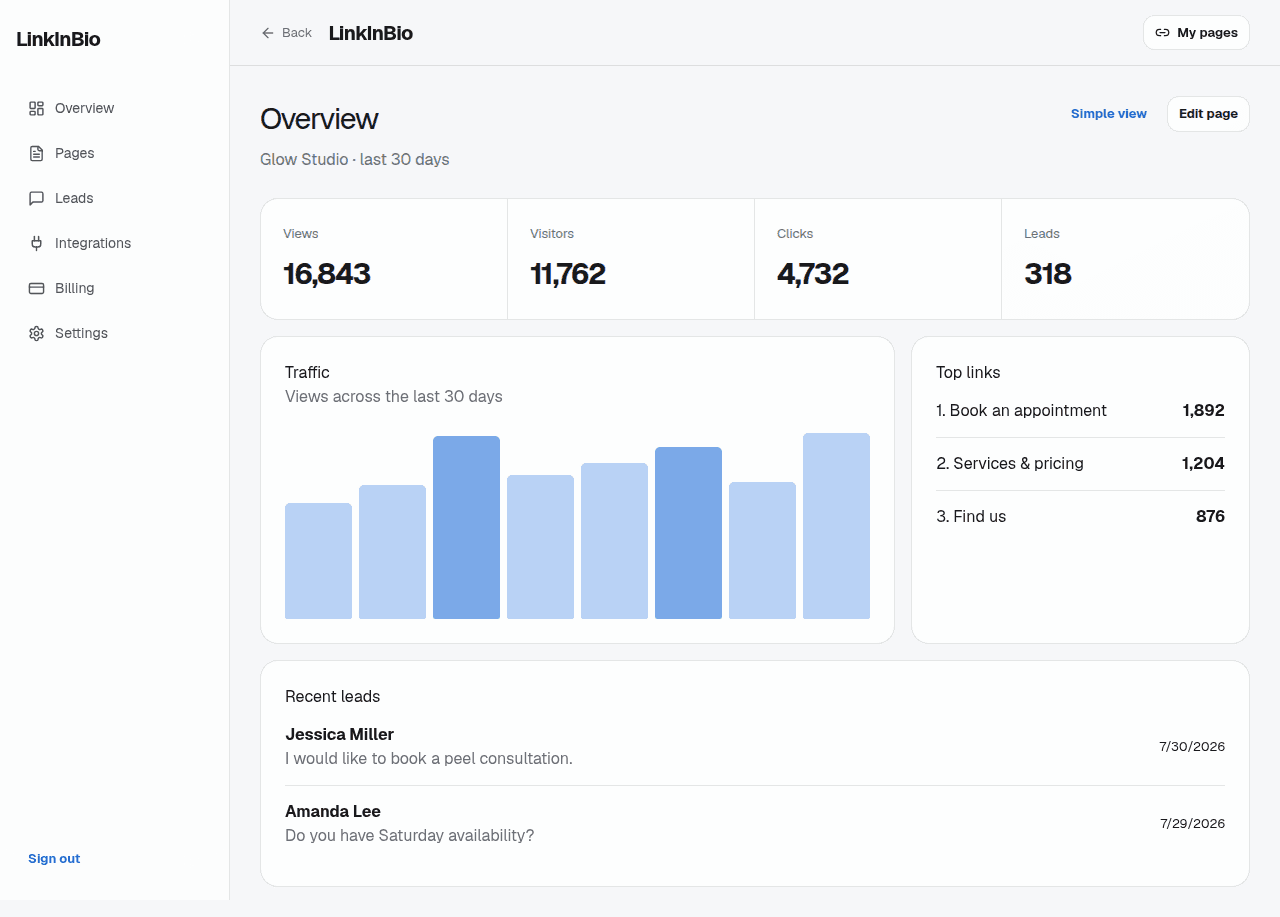Switch to Simple view
This screenshot has width=1280, height=917.
1109,114
